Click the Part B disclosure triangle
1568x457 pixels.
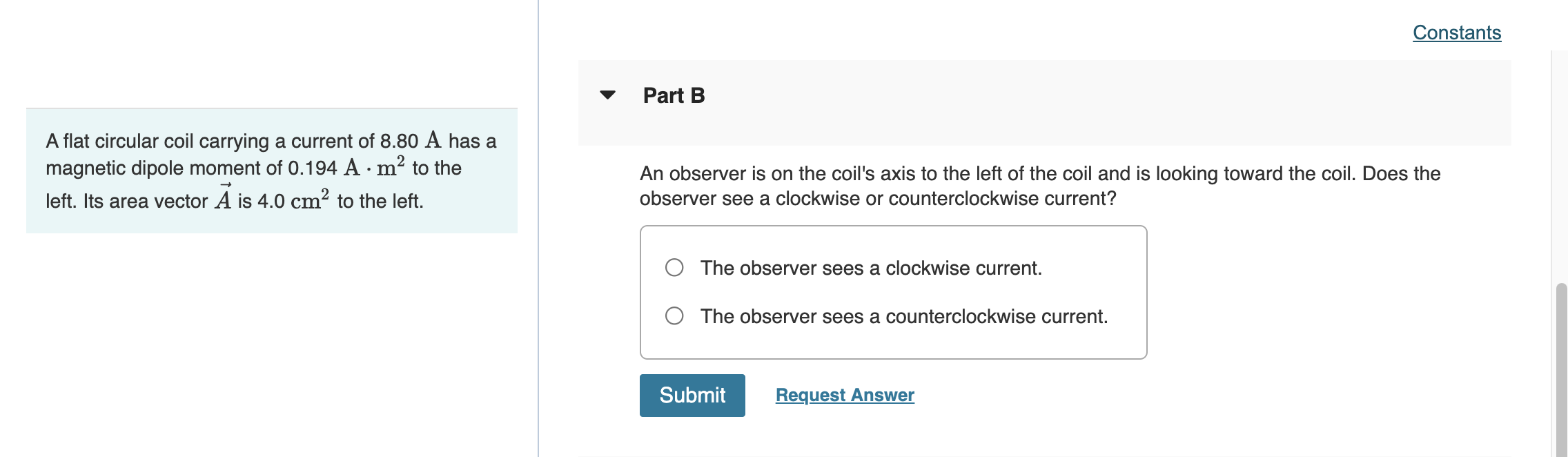tap(606, 96)
